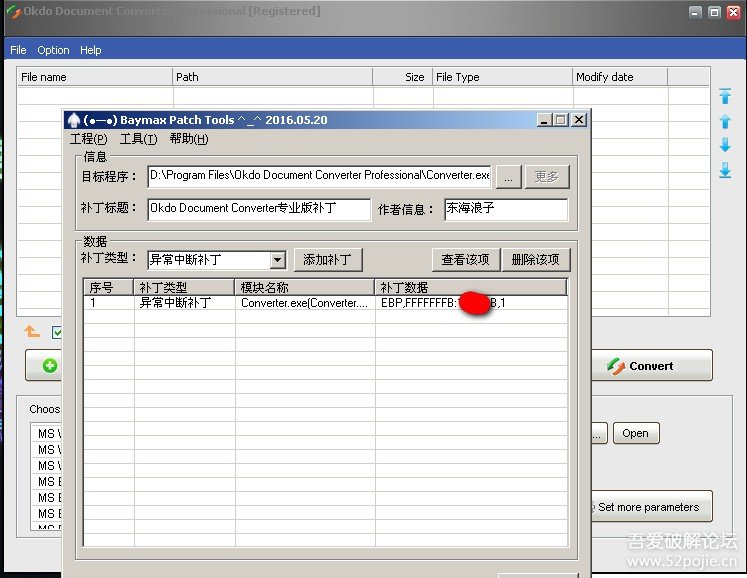This screenshot has width=747, height=578.
Task: Minimize the Baymax Patch Tools window
Action: [544, 120]
